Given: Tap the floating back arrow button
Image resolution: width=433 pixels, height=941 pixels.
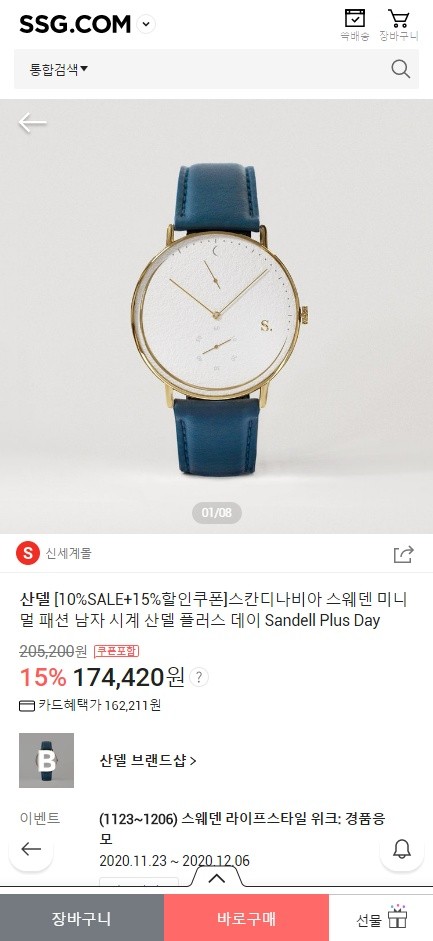Looking at the screenshot, I should pos(31,849).
